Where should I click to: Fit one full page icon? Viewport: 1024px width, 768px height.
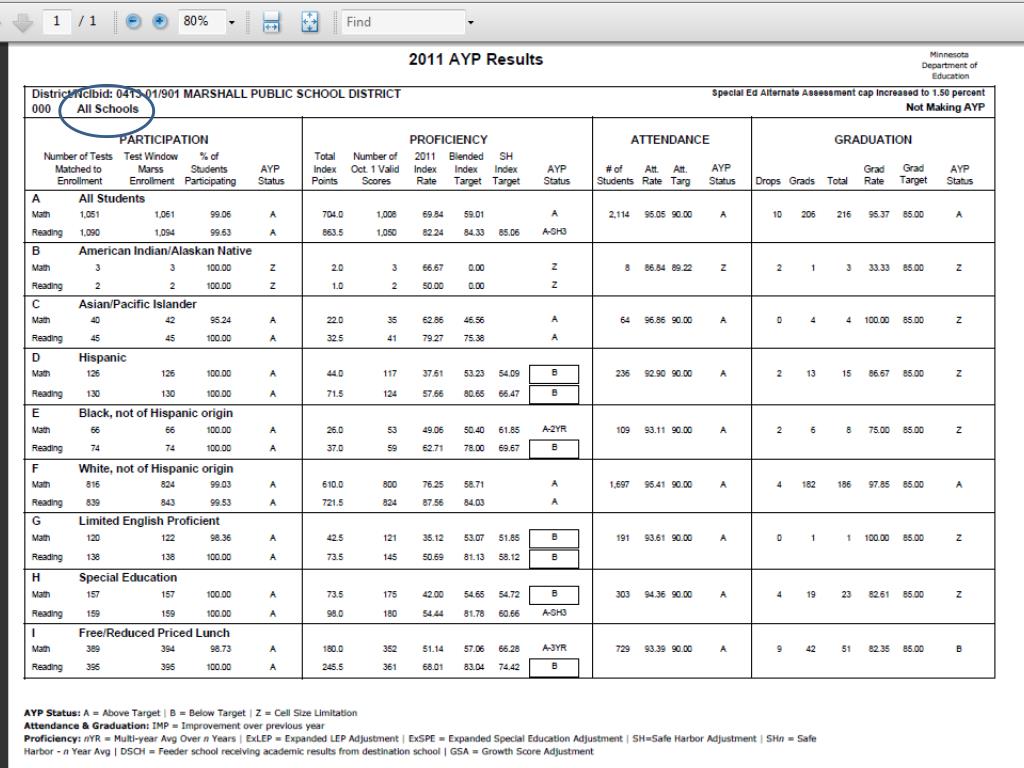310,22
